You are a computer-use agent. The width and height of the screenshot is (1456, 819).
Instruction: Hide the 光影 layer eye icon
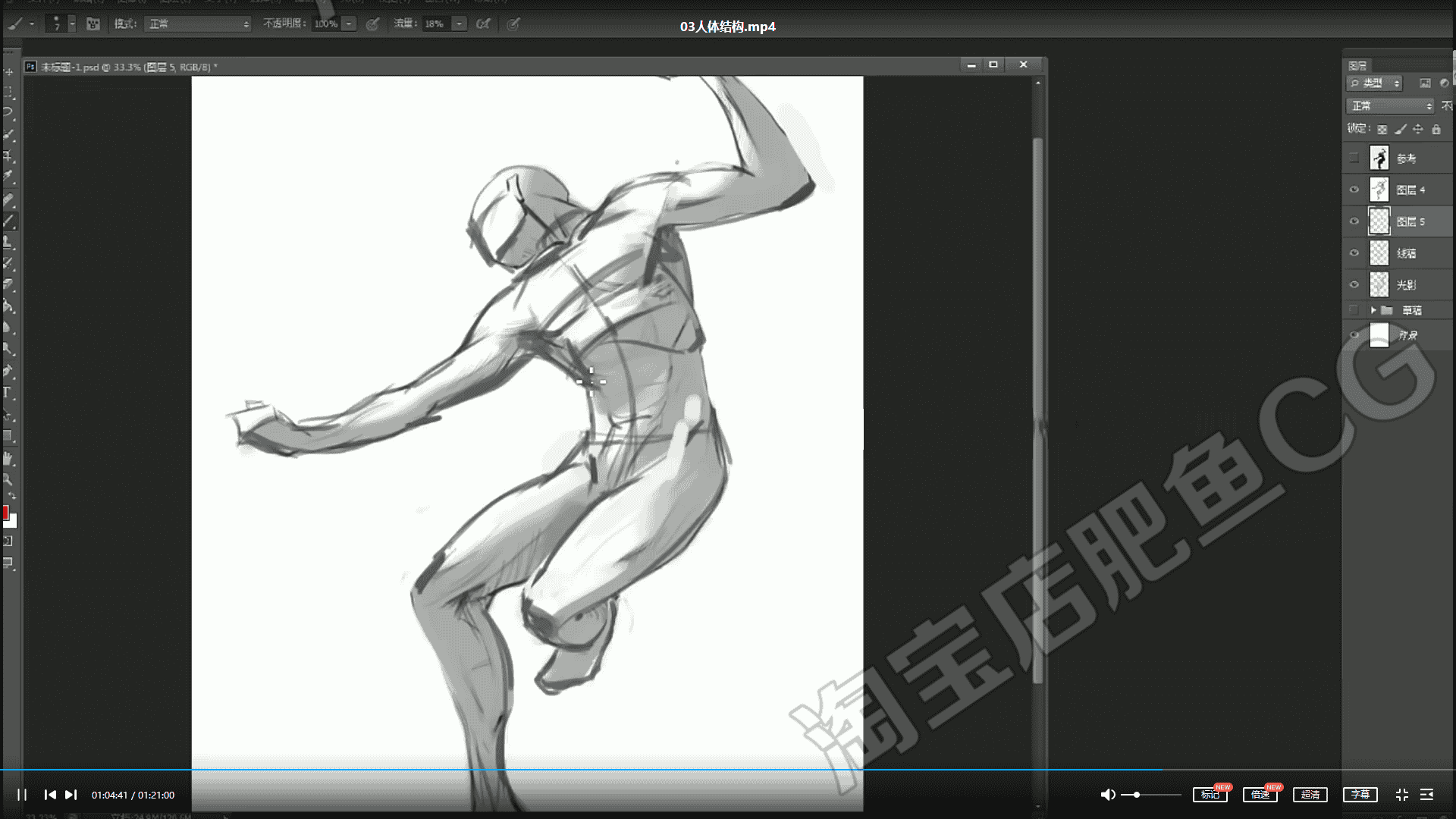point(1354,284)
